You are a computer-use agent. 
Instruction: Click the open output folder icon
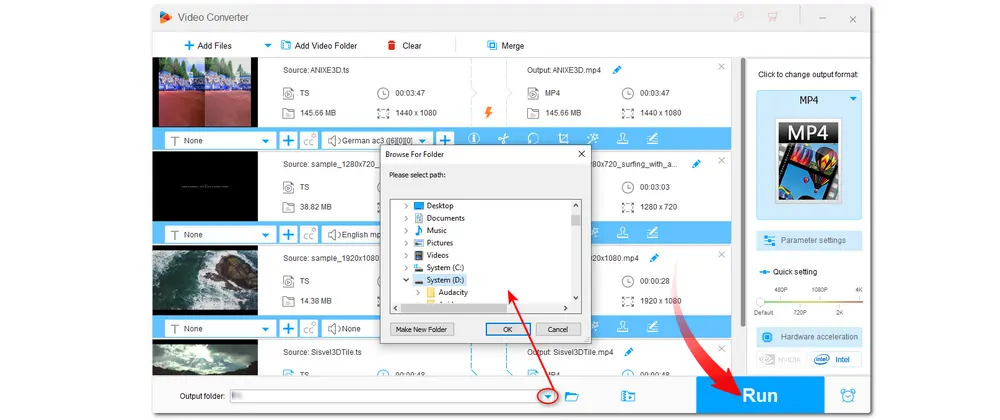[572, 396]
